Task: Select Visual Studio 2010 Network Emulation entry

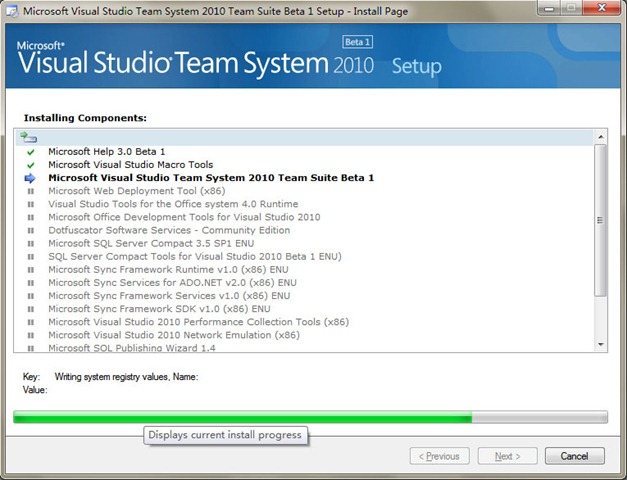Action: coord(174,335)
